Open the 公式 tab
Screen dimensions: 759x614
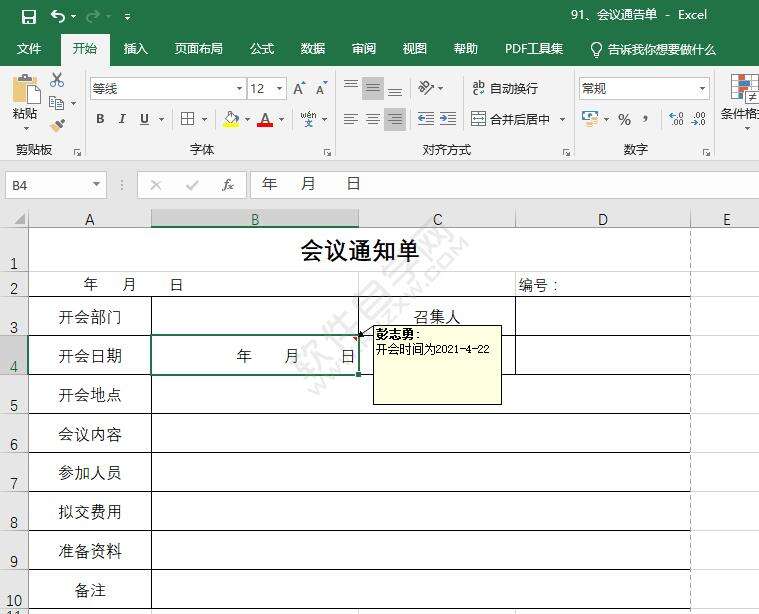[262, 49]
